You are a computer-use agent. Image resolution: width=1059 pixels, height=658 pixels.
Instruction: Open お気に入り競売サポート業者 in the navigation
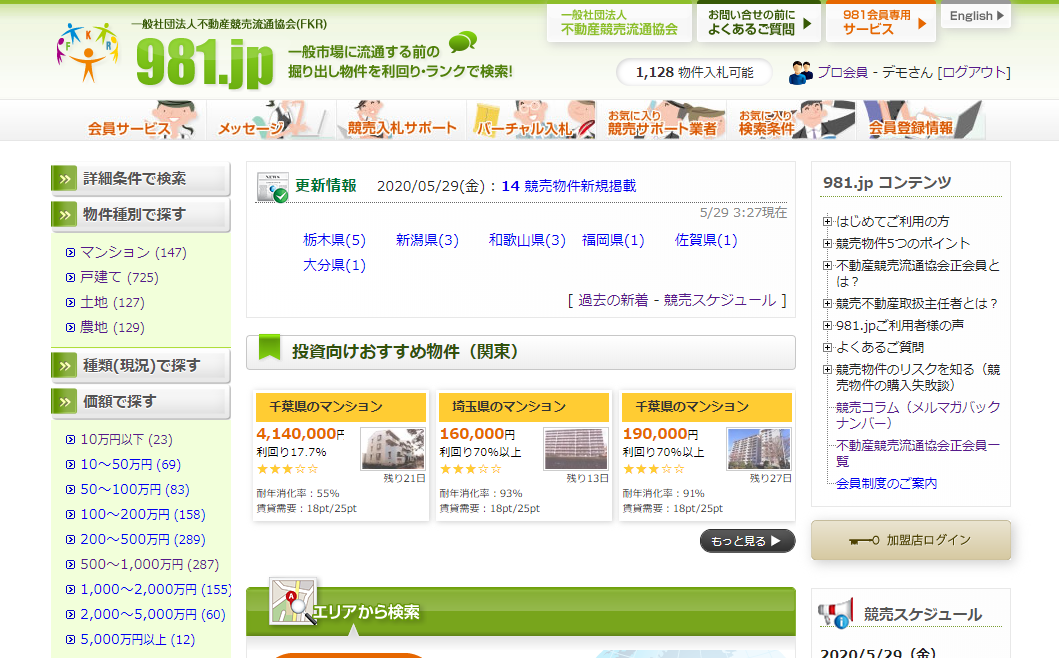(x=662, y=120)
